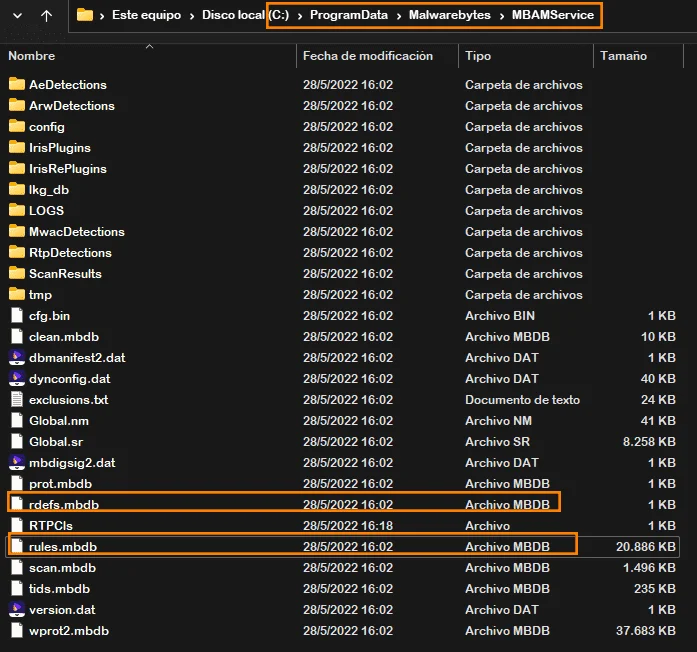
Task: Click the AeDetections folder icon
Action: 17,84
